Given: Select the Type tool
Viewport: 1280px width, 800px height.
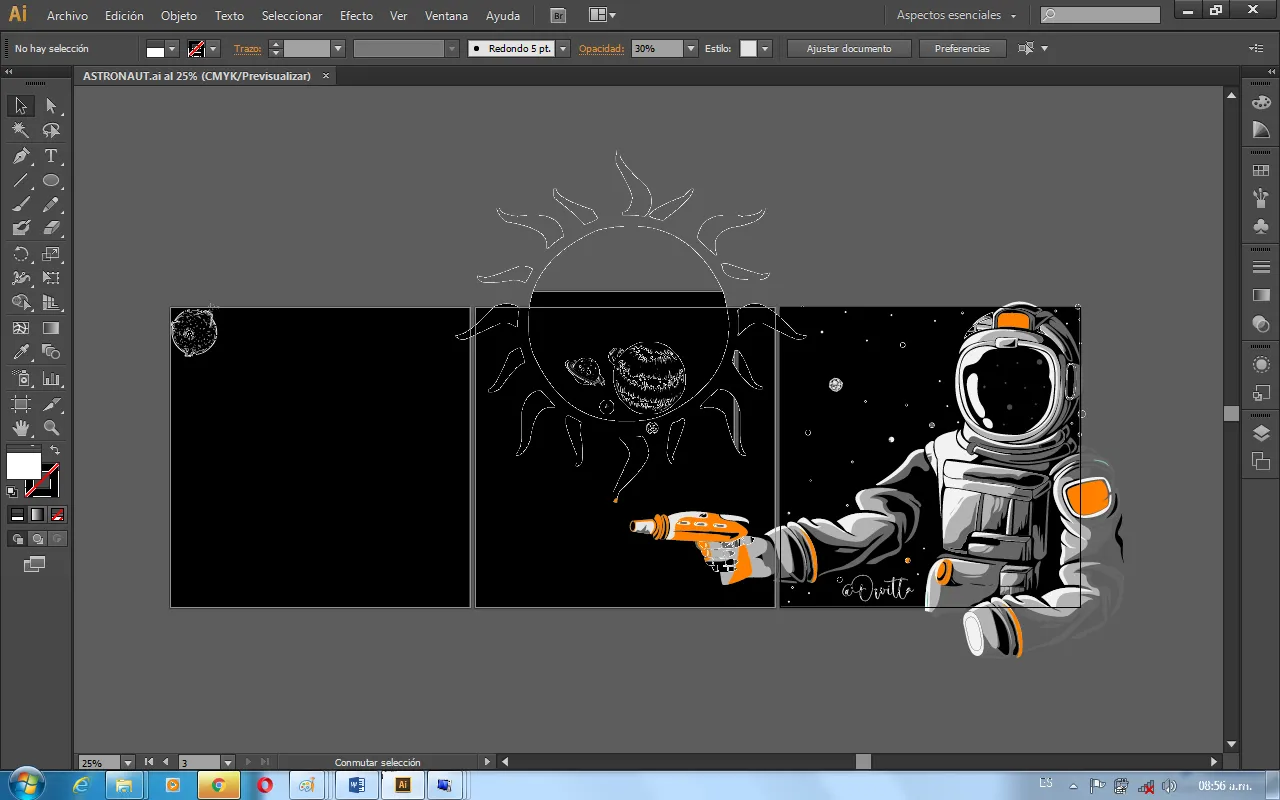Looking at the screenshot, I should 51,156.
